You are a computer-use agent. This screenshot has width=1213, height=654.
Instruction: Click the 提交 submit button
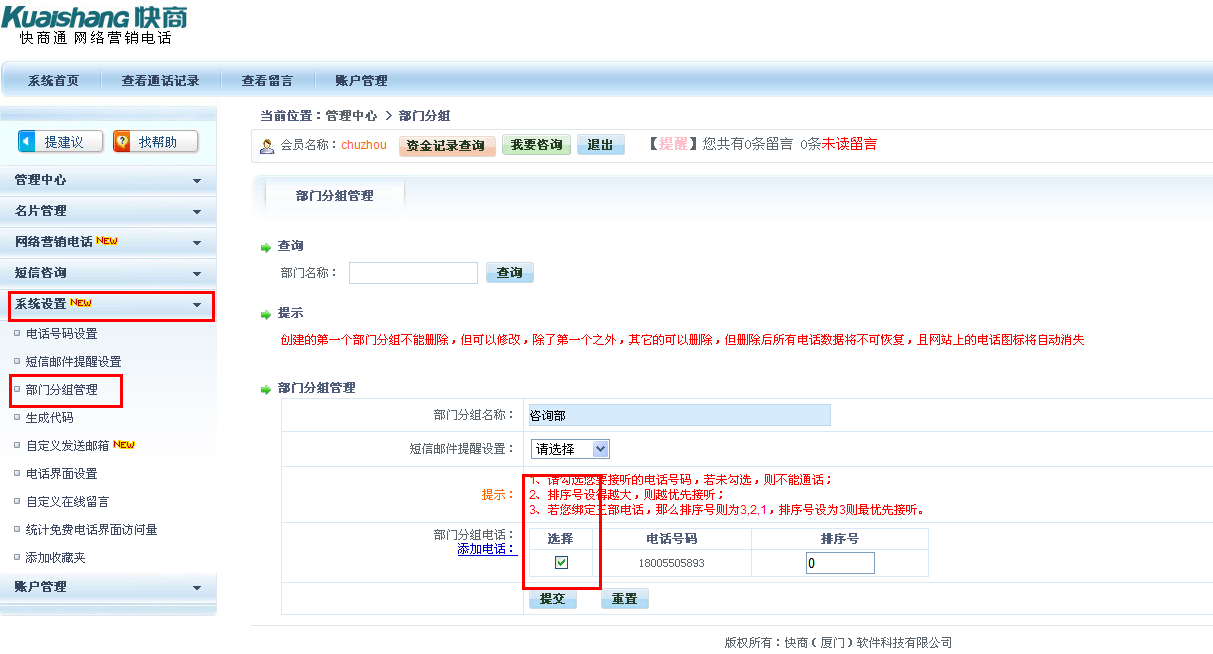(552, 599)
